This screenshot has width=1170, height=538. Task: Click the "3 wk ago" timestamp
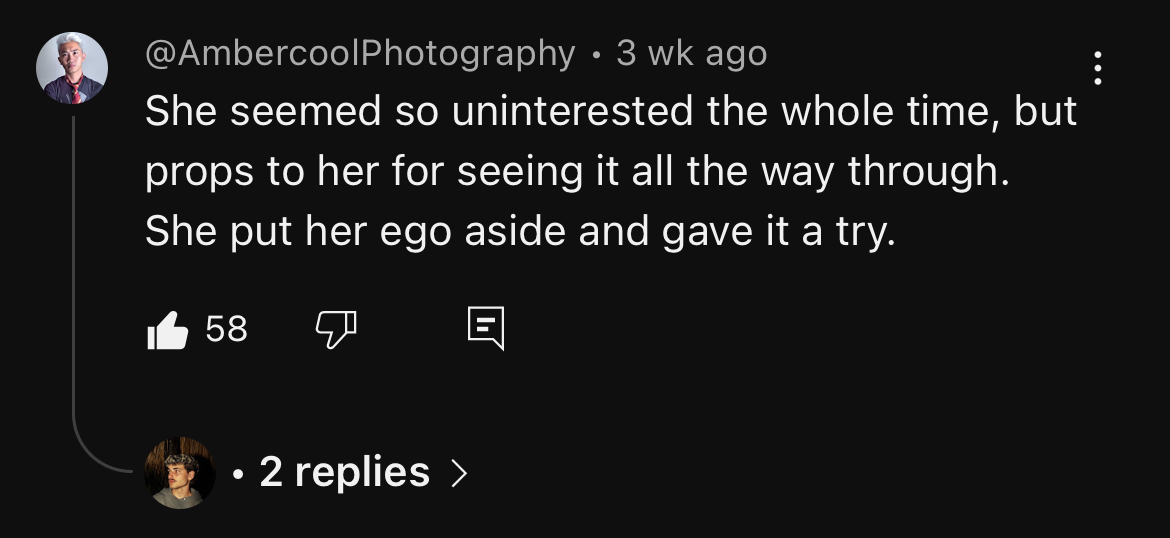tap(691, 53)
